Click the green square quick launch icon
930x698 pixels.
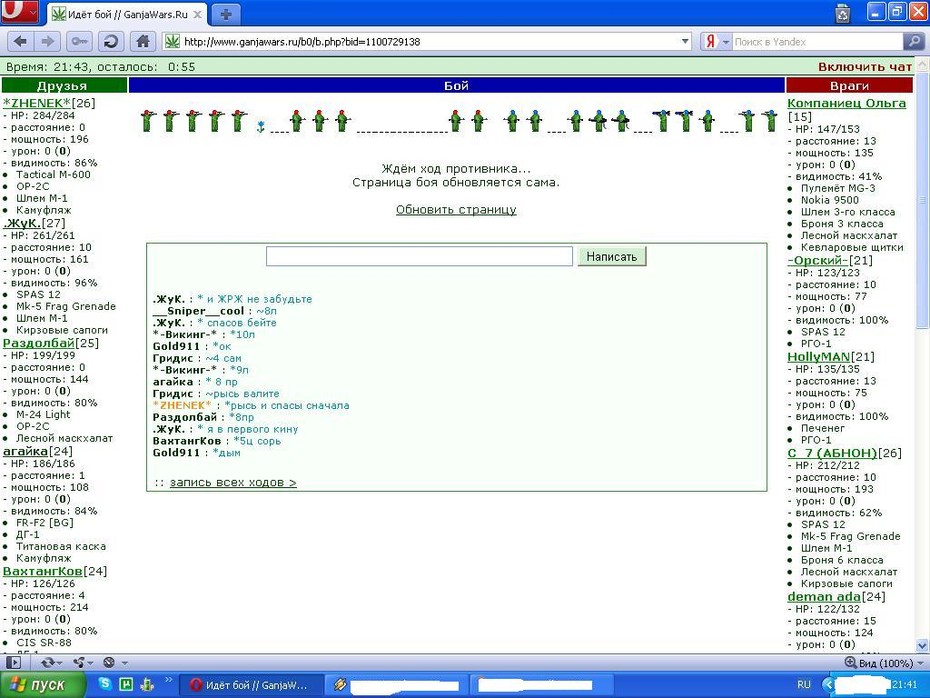coord(126,684)
